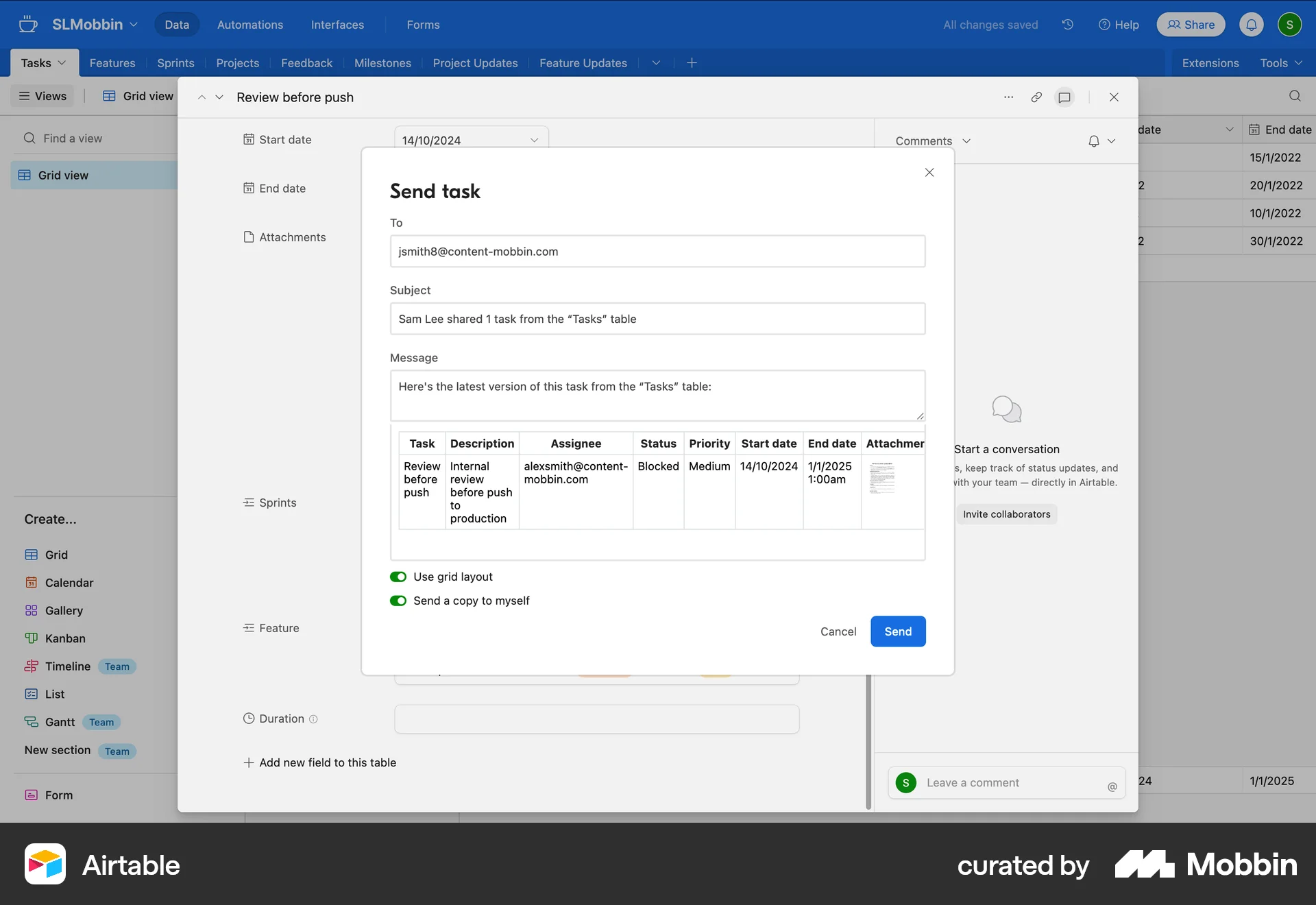Open the Help menu
1316x905 pixels.
click(1118, 25)
